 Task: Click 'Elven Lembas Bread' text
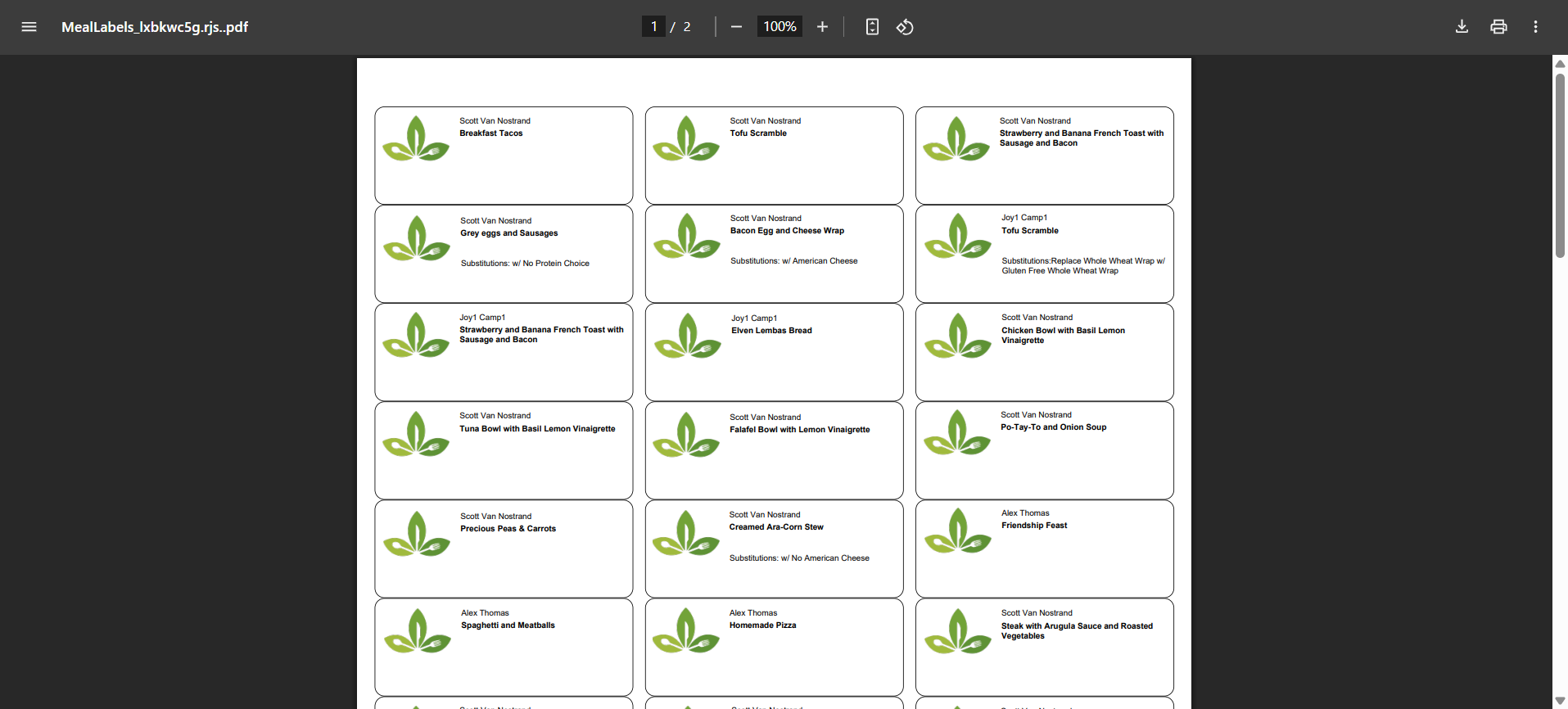[771, 331]
